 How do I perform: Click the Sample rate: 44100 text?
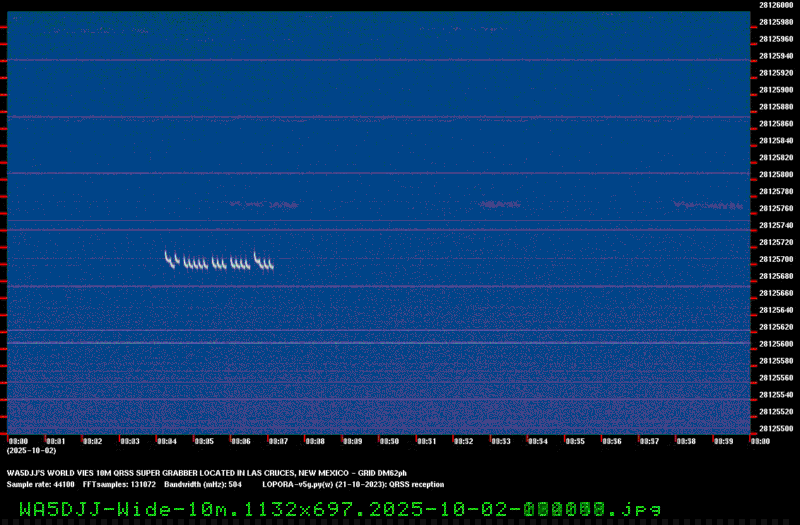pos(40,484)
